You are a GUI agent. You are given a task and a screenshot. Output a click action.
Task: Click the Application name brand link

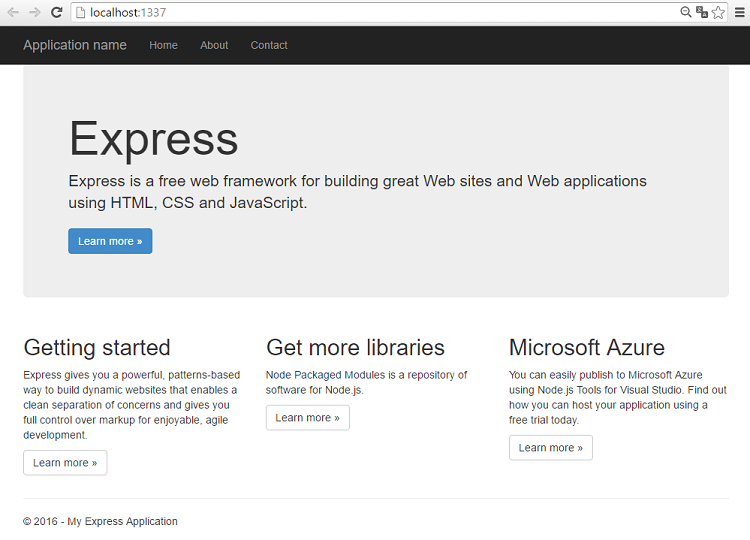(75, 45)
